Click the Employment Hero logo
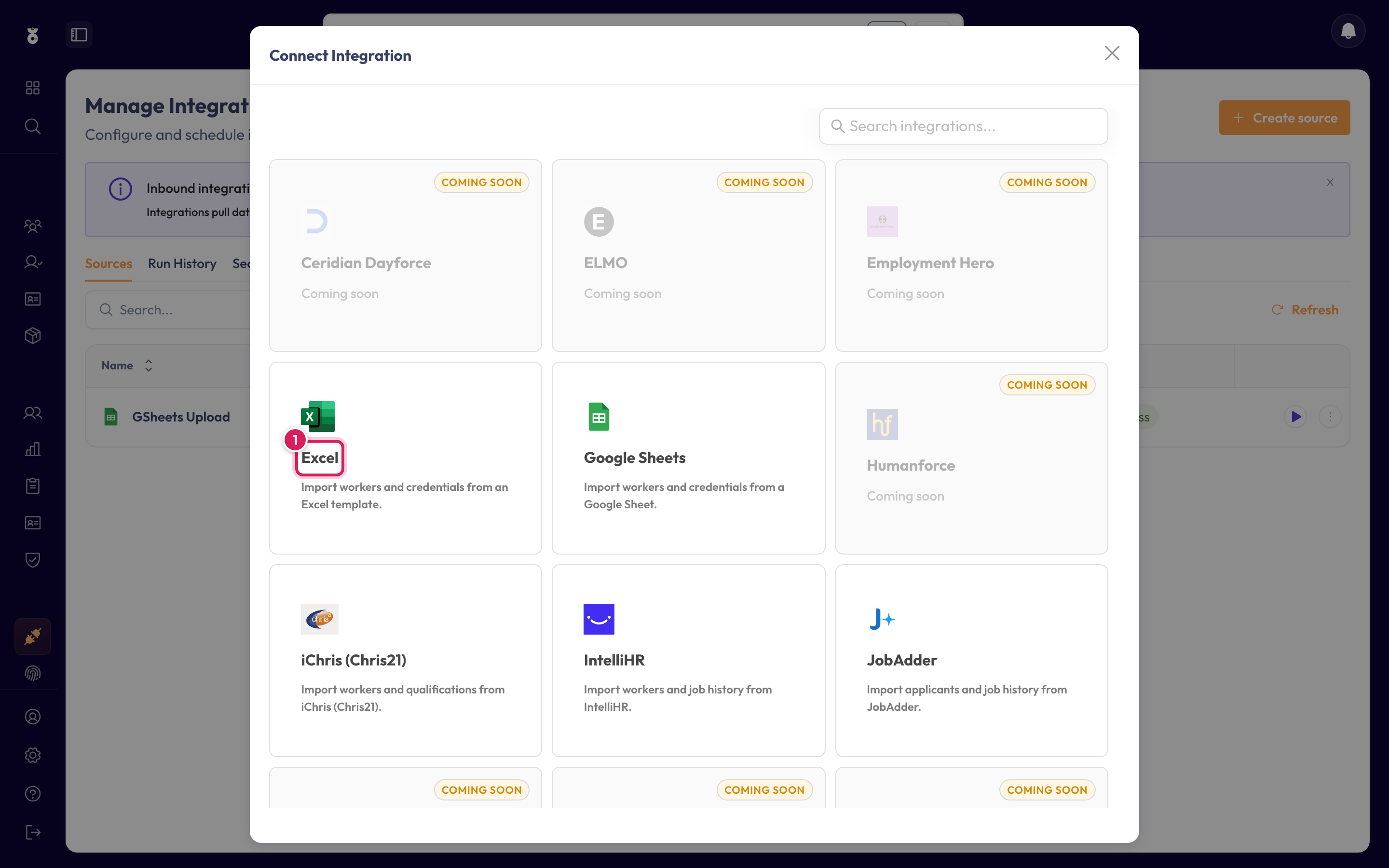The image size is (1389, 868). (882, 222)
